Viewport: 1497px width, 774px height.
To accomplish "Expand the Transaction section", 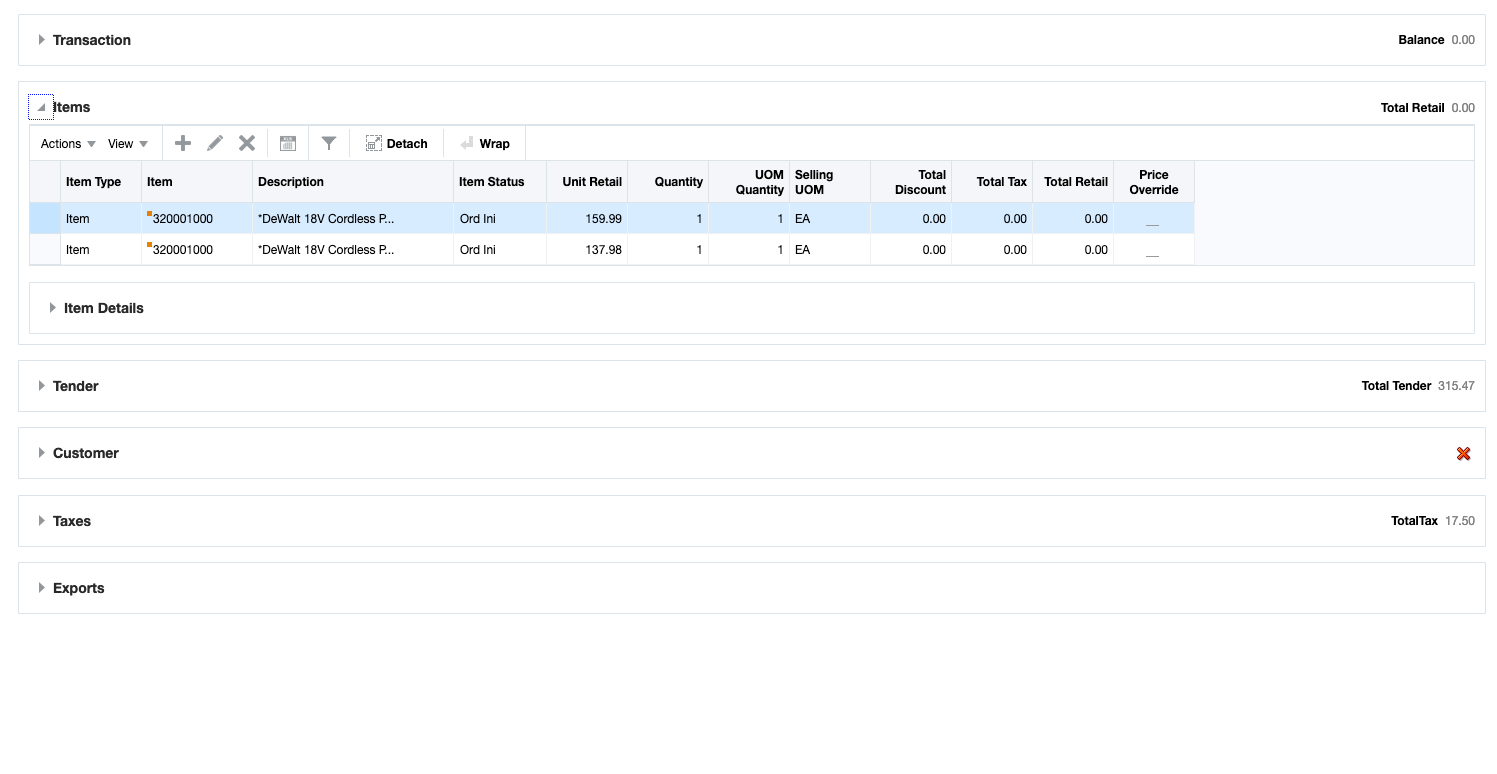I will (x=40, y=40).
